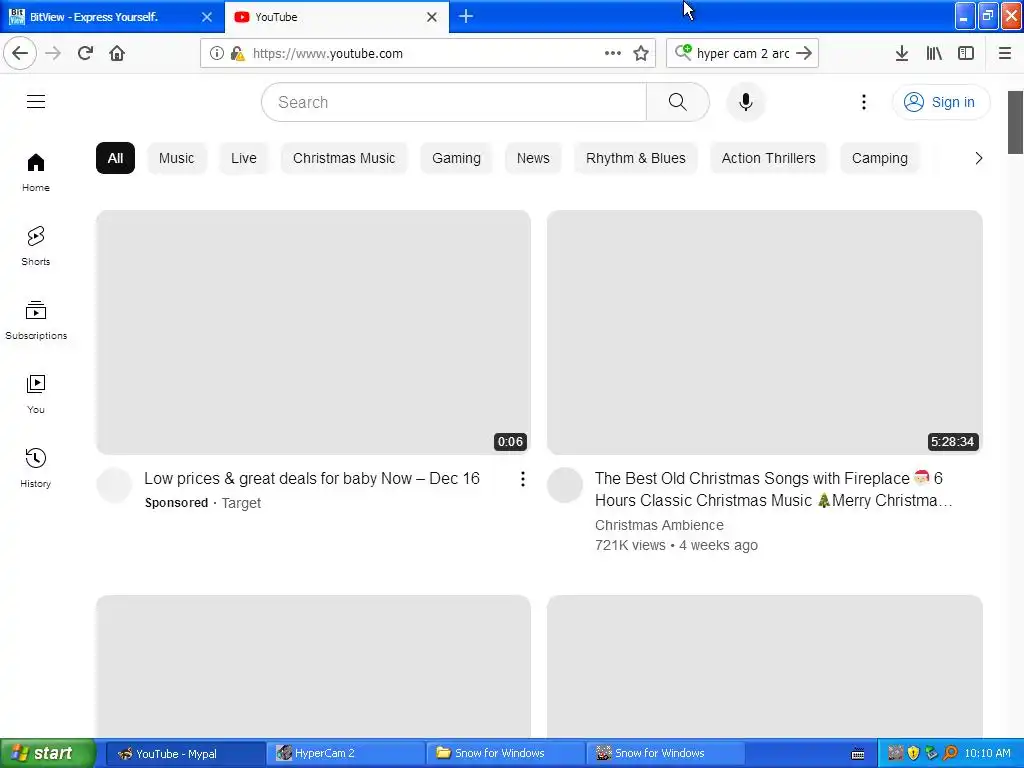Filter by Rhythm & Blues chip
The width and height of the screenshot is (1024, 768).
(635, 158)
